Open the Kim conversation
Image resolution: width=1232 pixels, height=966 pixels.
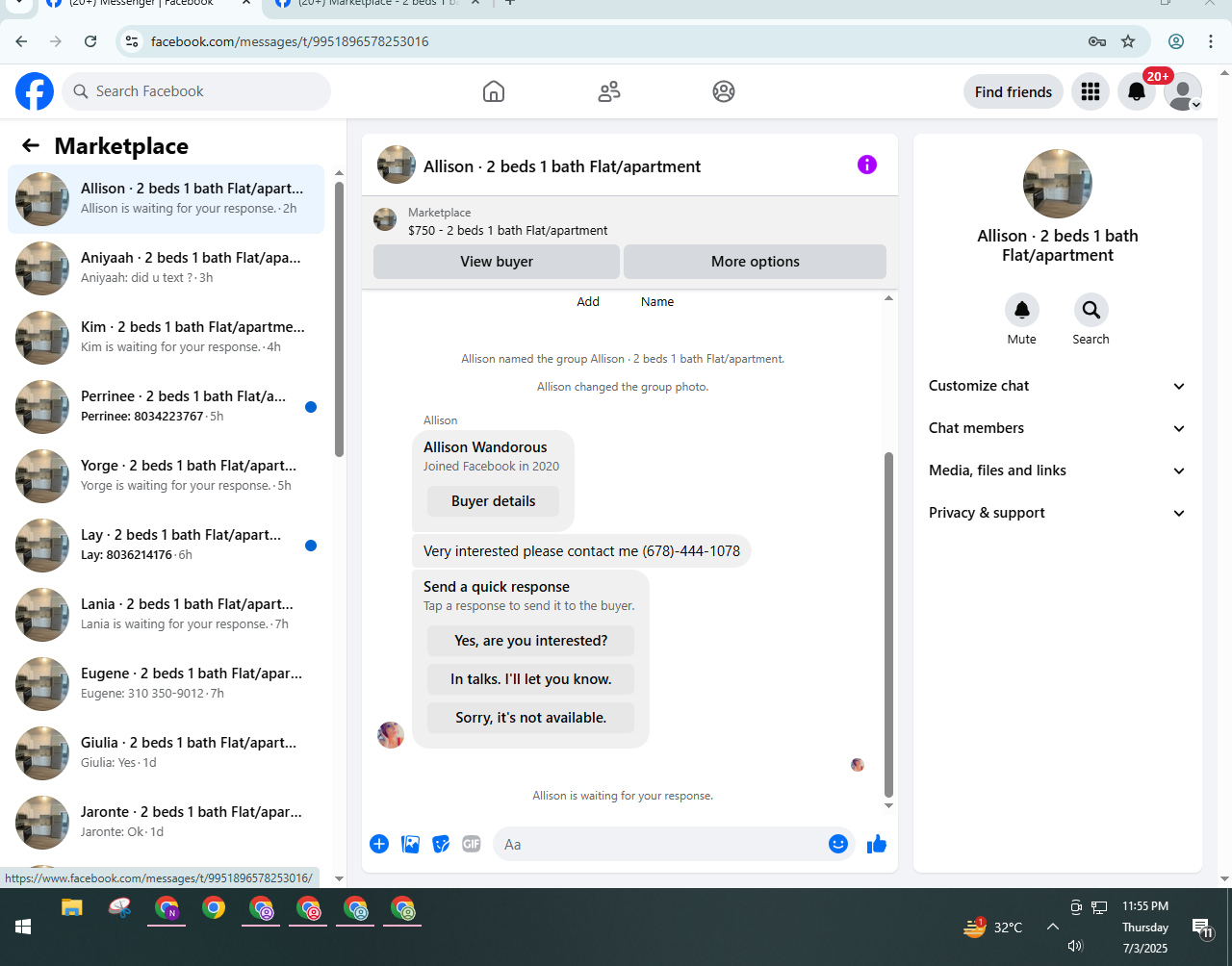click(x=167, y=338)
